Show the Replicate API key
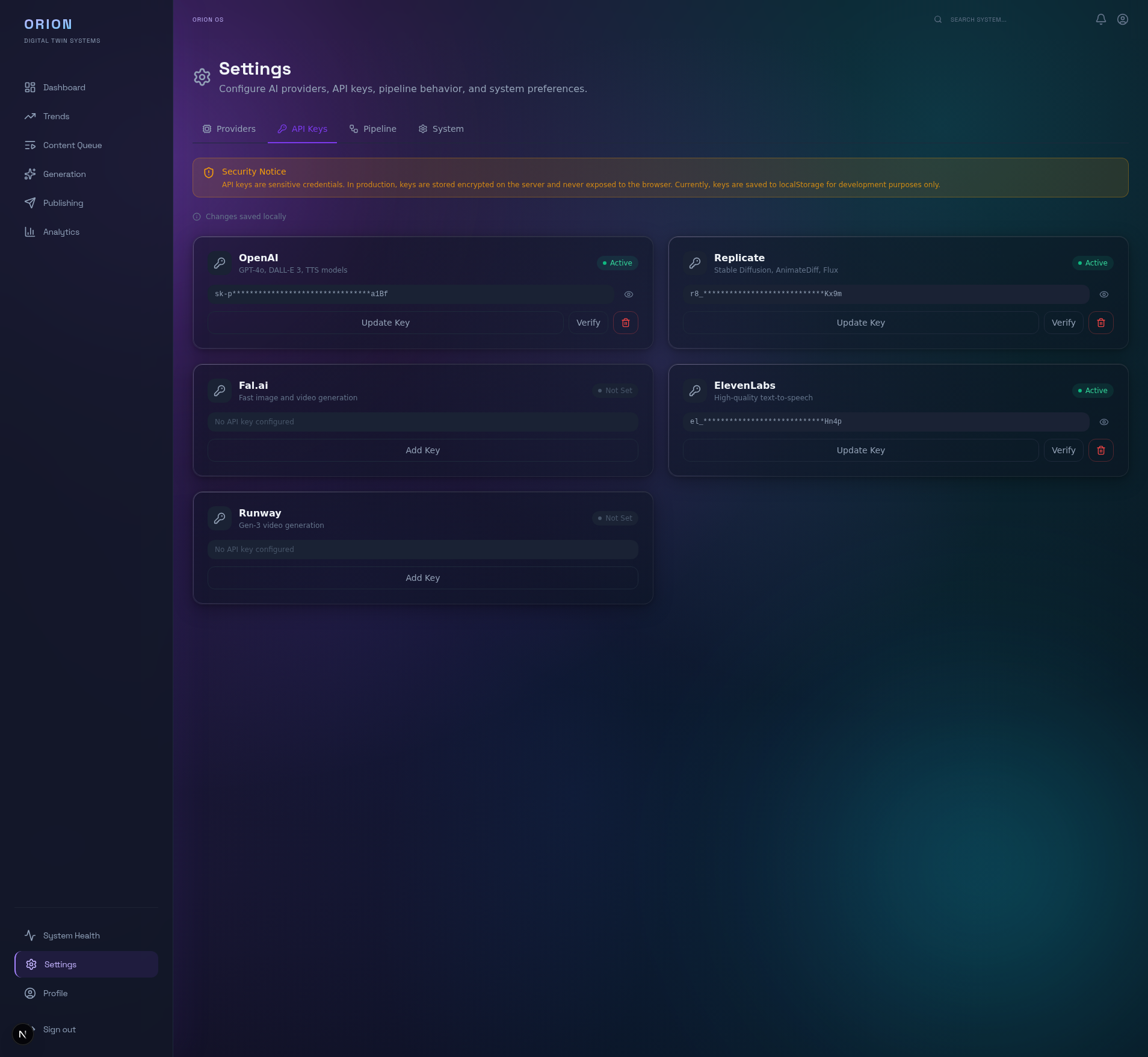Image resolution: width=1148 pixels, height=1057 pixels. click(1103, 294)
